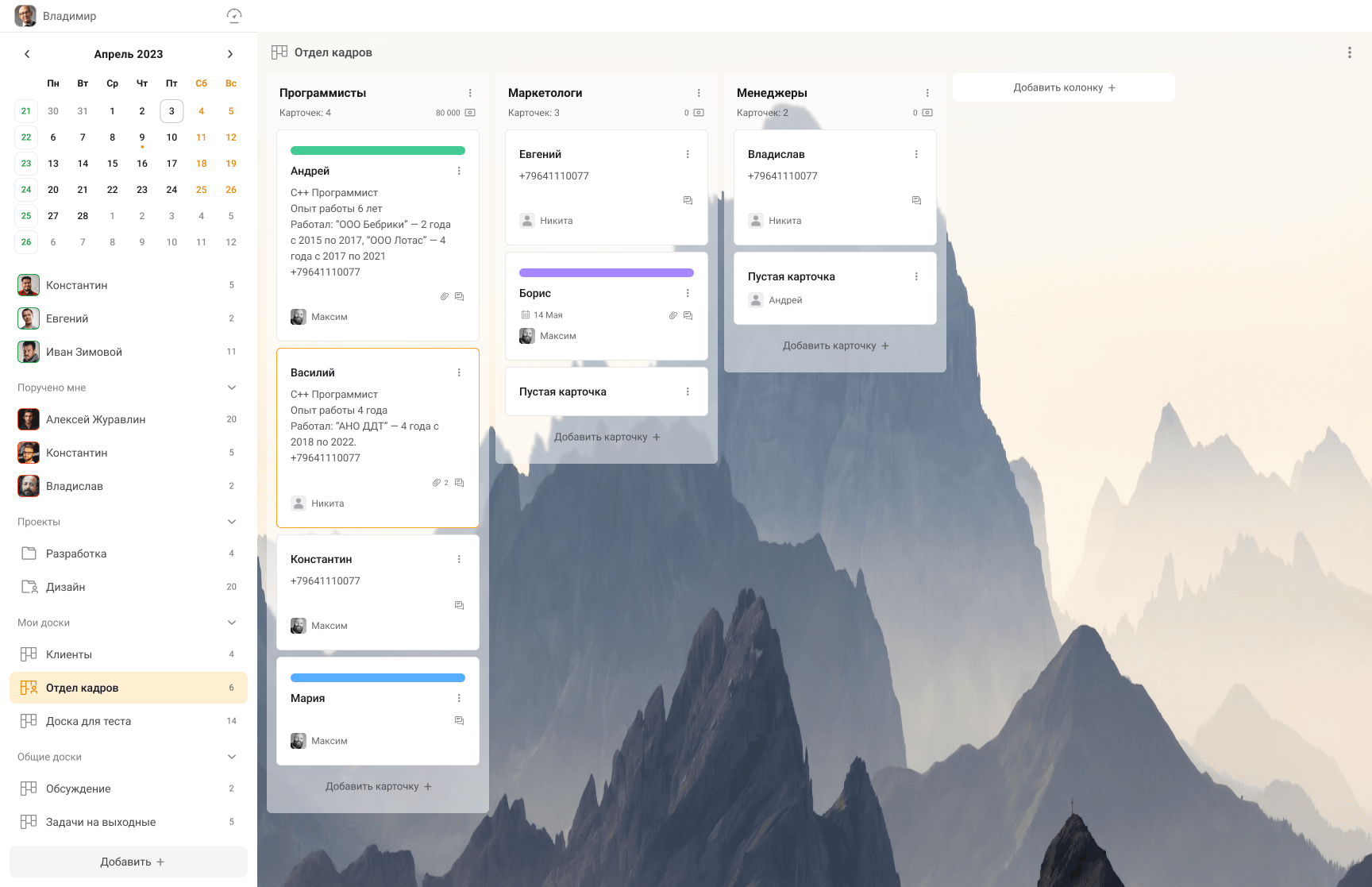The width and height of the screenshot is (1372, 887).
Task: Click attachment paperclip icon on Андрей card
Action: [x=445, y=296]
